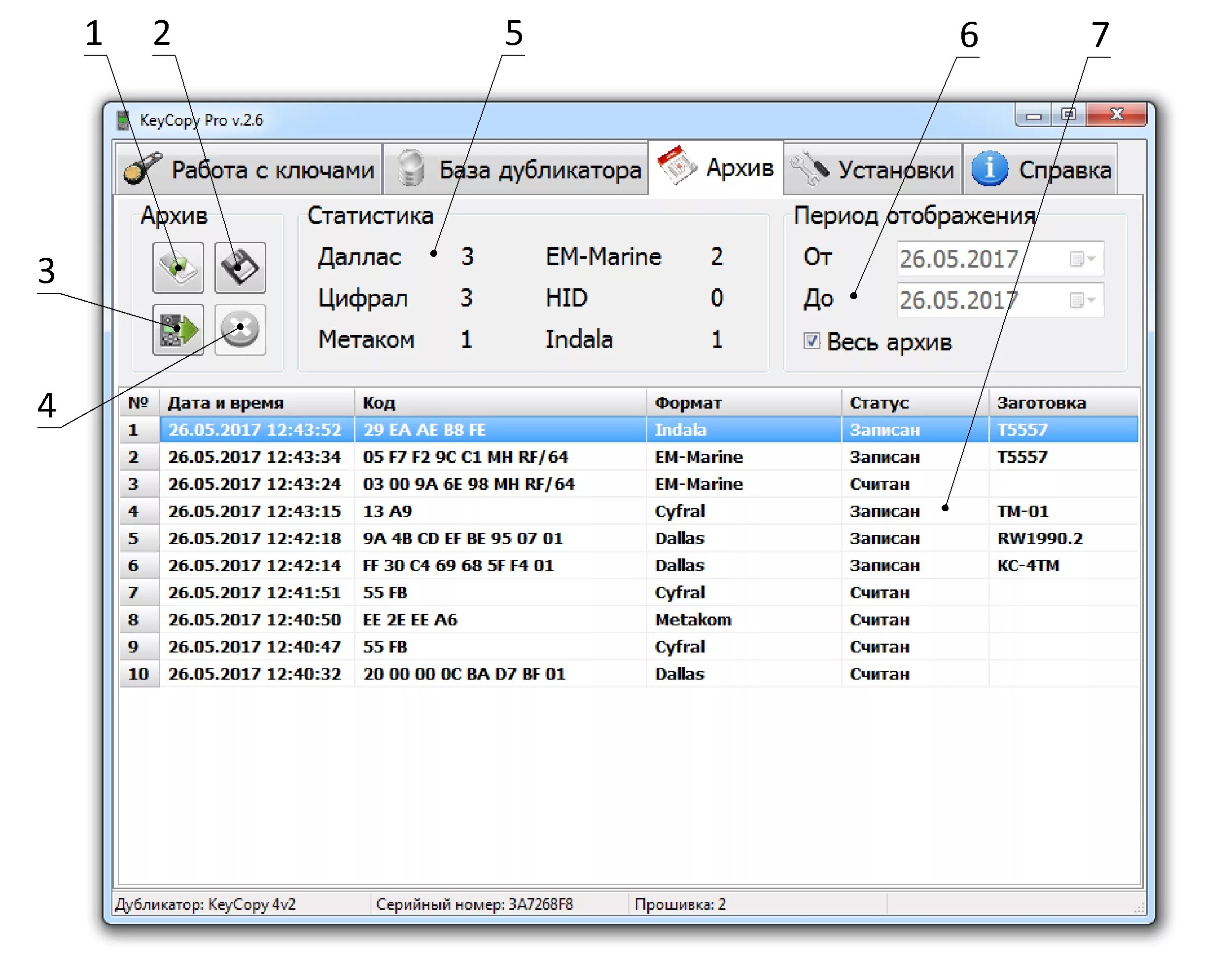Select row with time 12:41:51
Viewport: 1232px width, 964px height.
630,592
